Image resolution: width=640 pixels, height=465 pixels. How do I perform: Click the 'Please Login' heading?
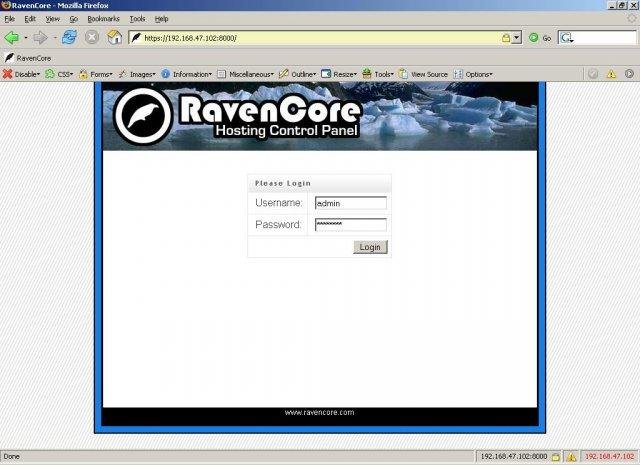coord(283,183)
